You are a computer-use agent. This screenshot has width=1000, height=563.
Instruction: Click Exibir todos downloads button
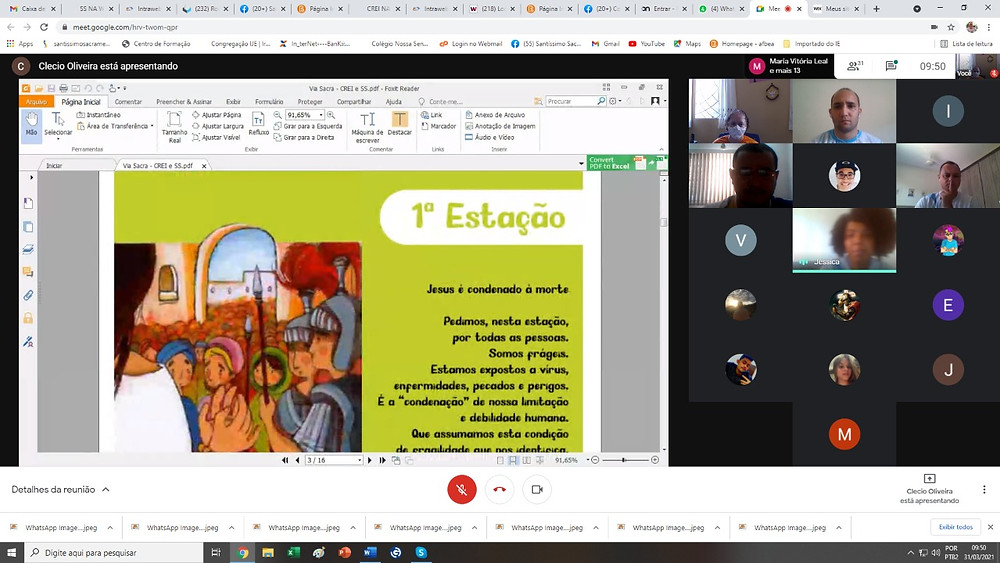pyautogui.click(x=955, y=527)
